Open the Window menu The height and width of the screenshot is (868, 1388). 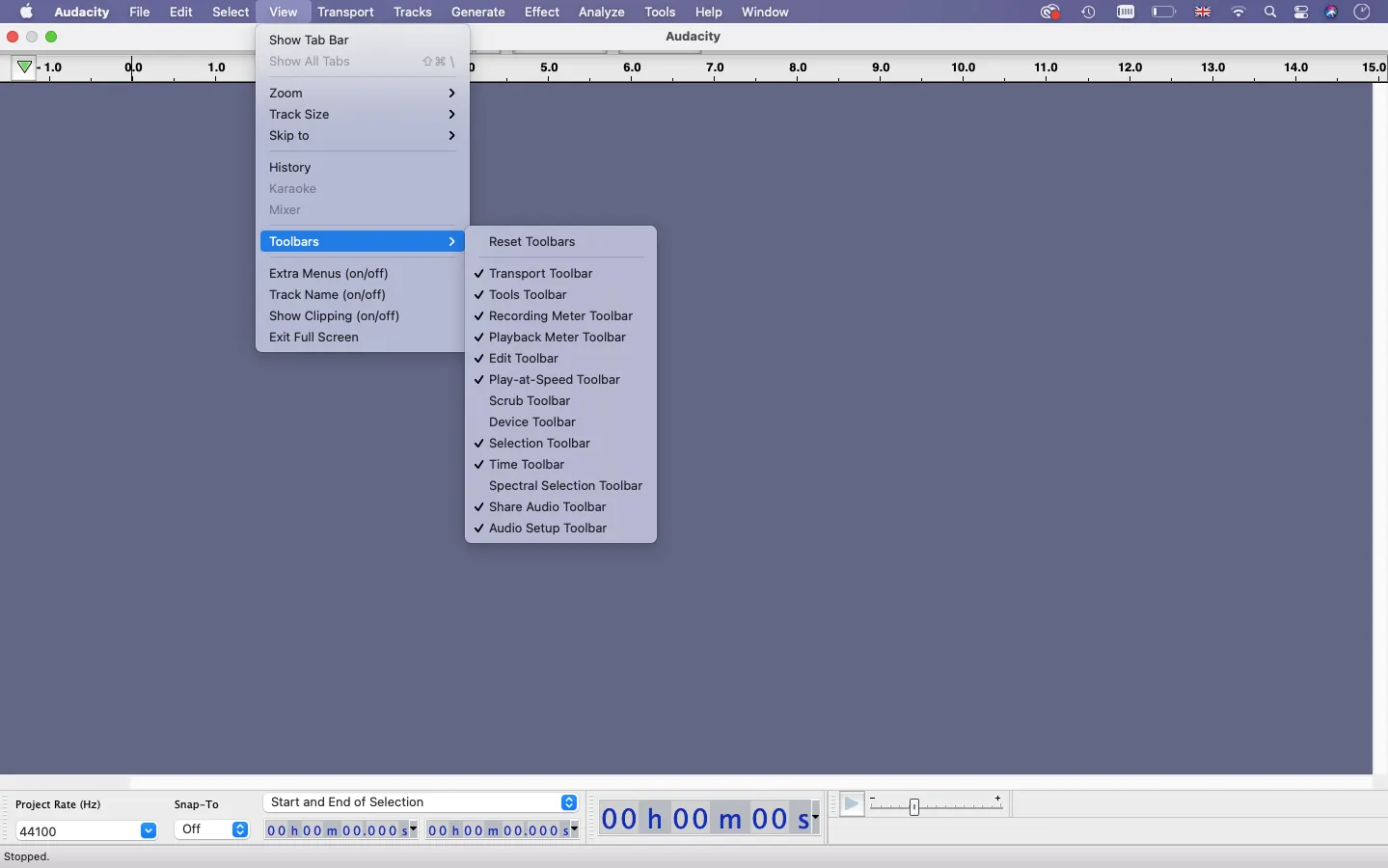coord(766,12)
